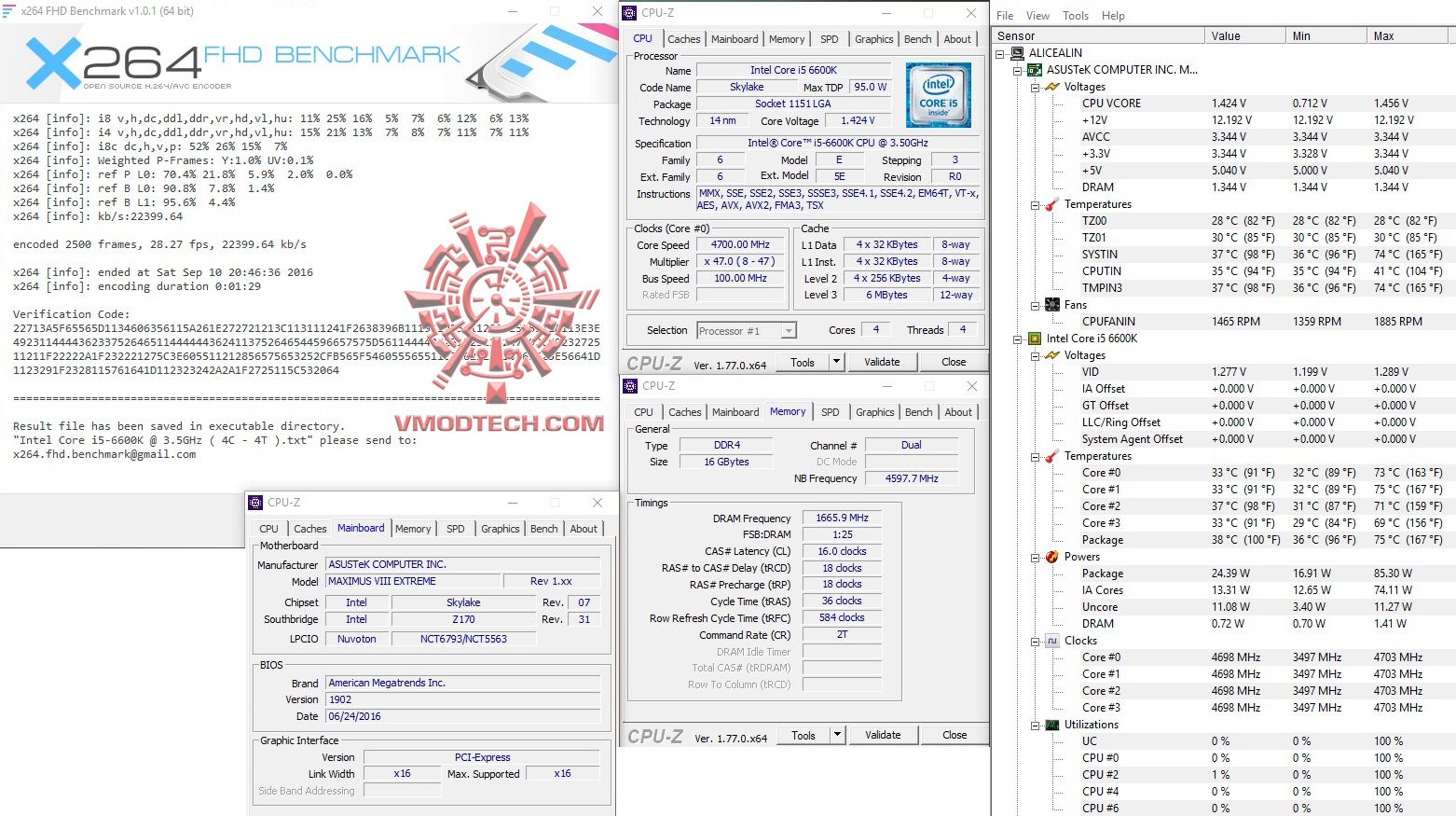The image size is (1456, 816).
Task: Open Memory tab in the mainboard CPU-Z window
Action: [413, 529]
